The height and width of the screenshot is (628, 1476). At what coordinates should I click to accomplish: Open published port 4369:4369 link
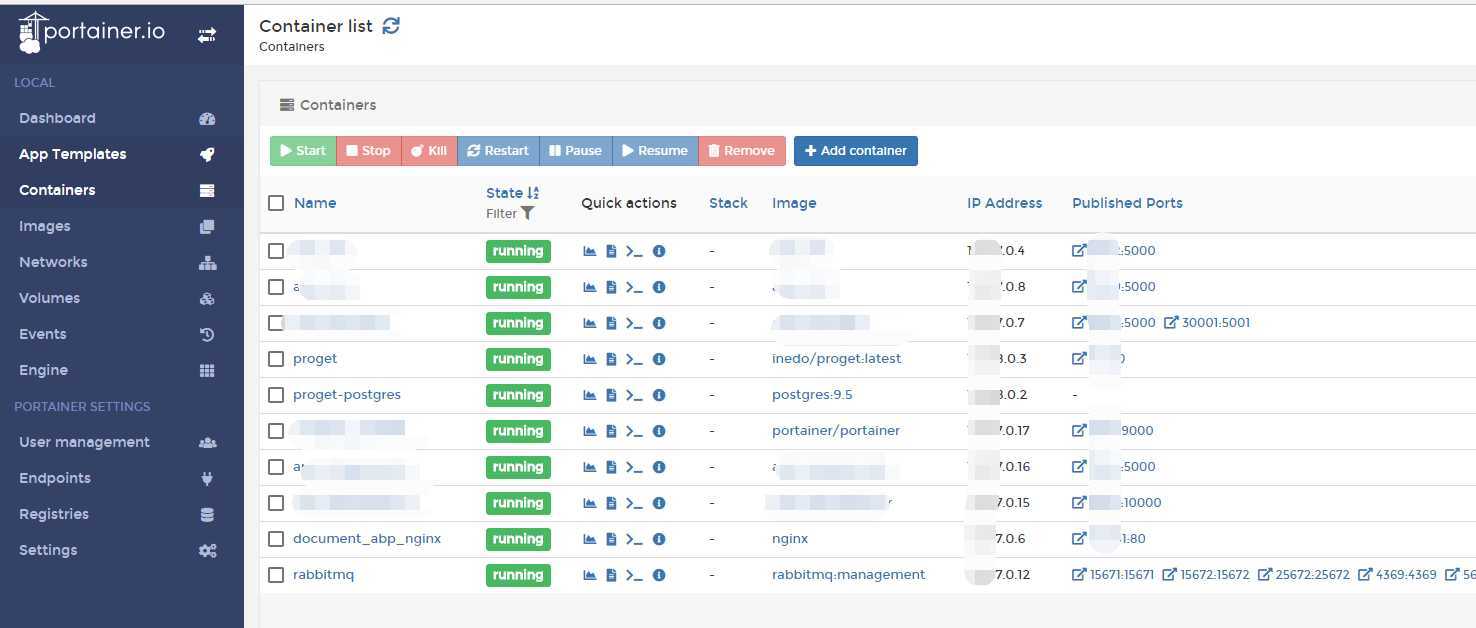point(1397,575)
